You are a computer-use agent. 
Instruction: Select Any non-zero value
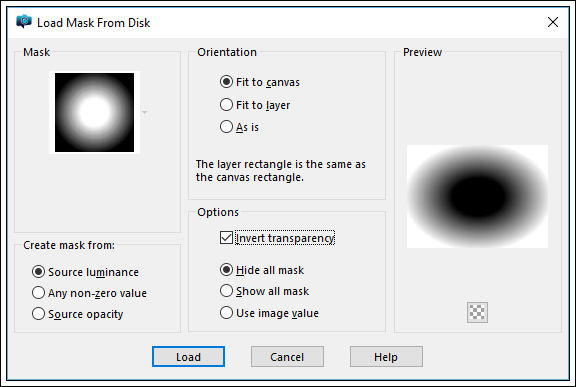point(89,293)
